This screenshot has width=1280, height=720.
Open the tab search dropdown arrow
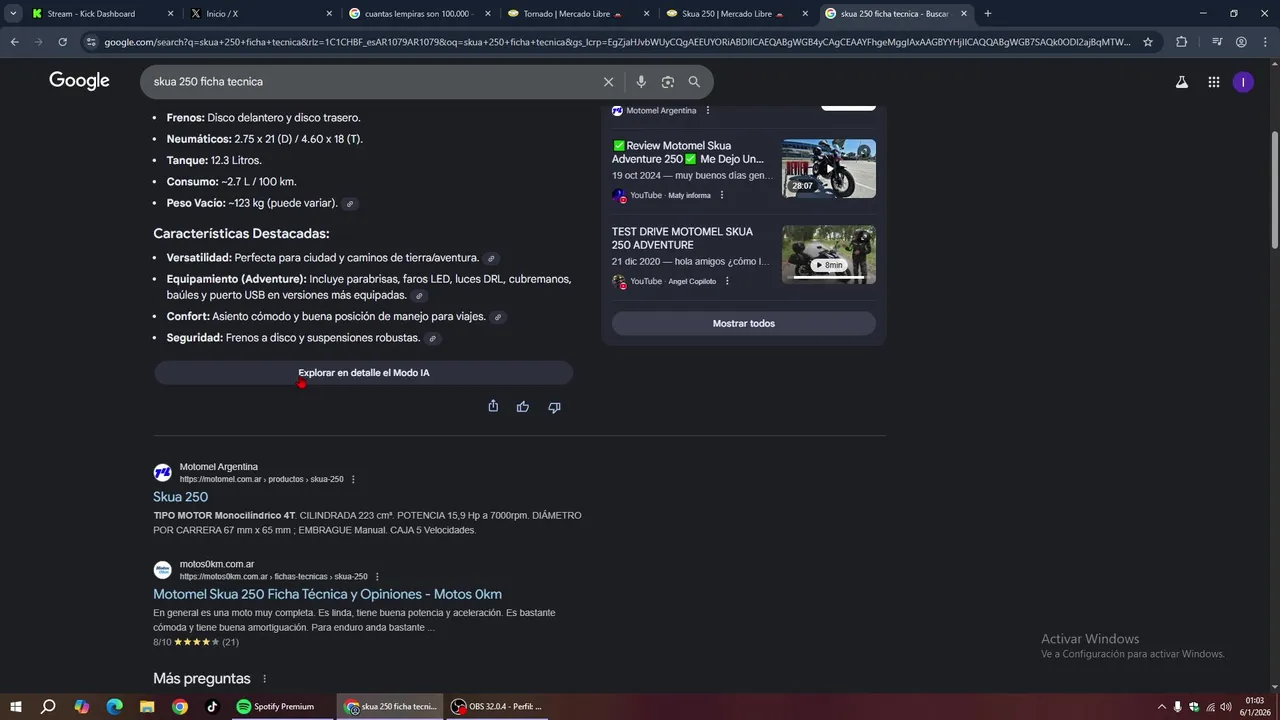pos(13,14)
